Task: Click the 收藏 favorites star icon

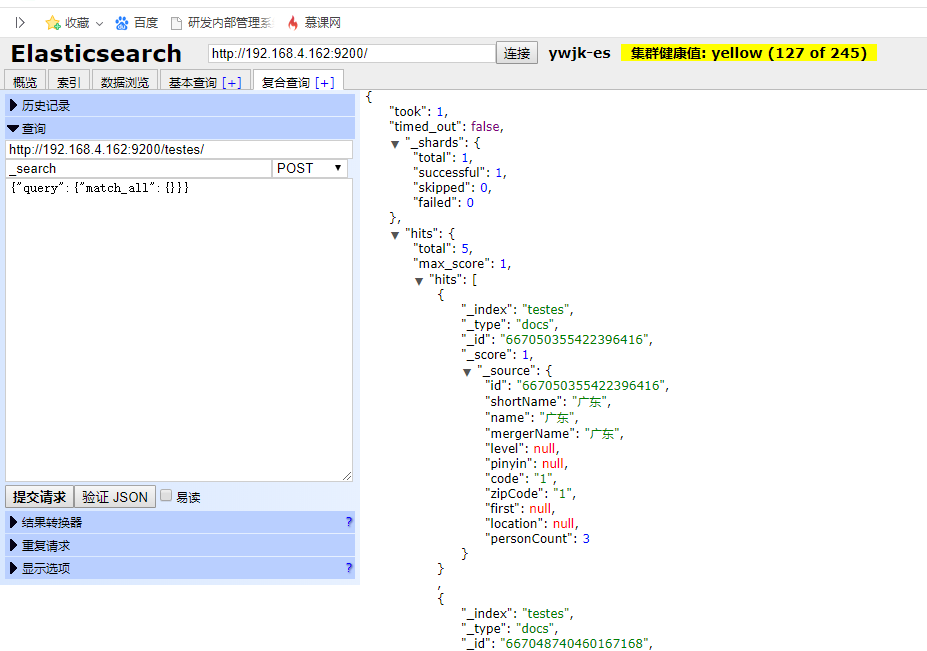Action: pyautogui.click(x=54, y=22)
